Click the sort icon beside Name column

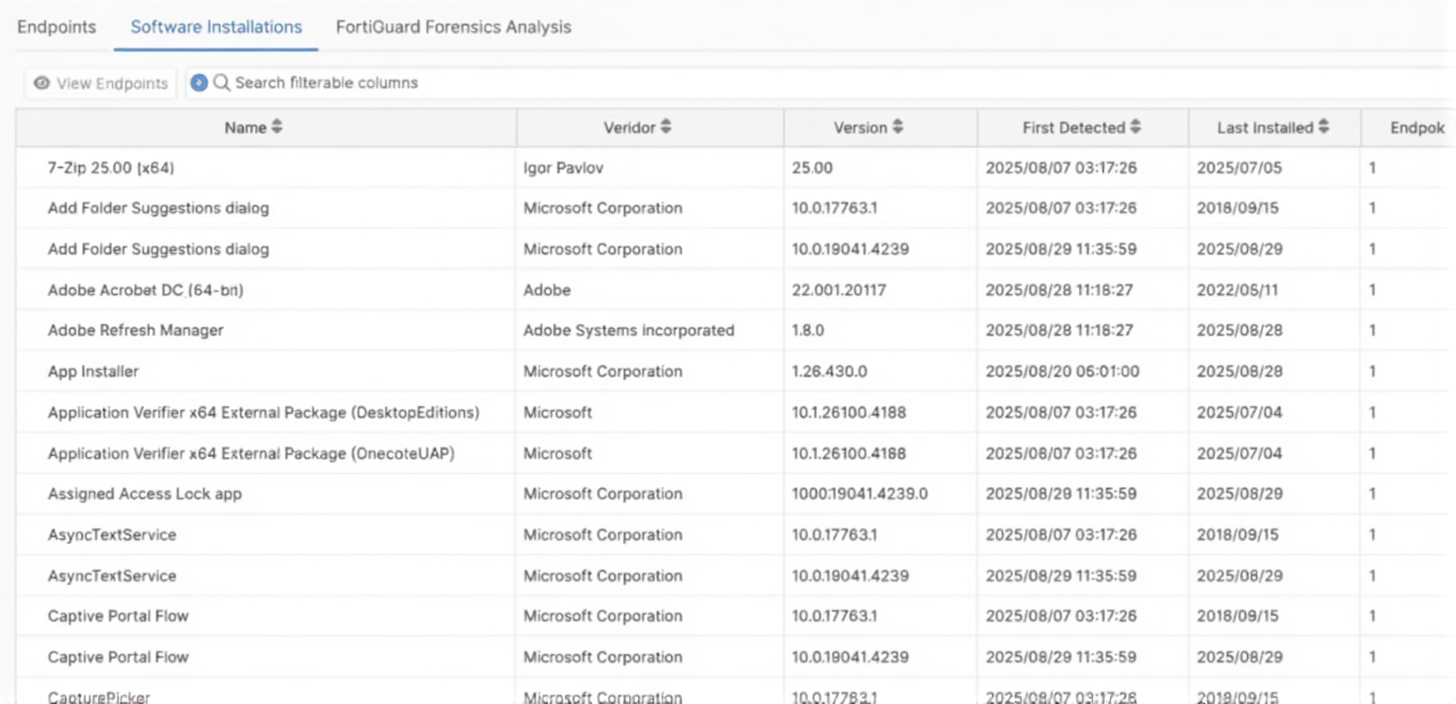[277, 128]
